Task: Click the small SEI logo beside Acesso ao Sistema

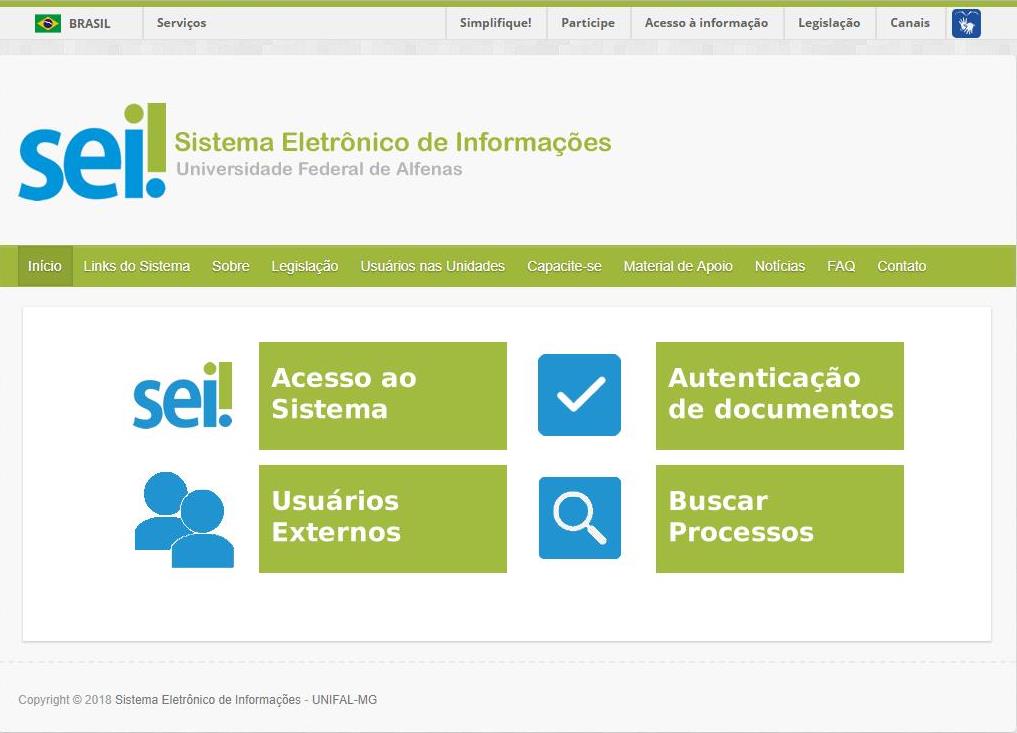Action: pos(183,395)
